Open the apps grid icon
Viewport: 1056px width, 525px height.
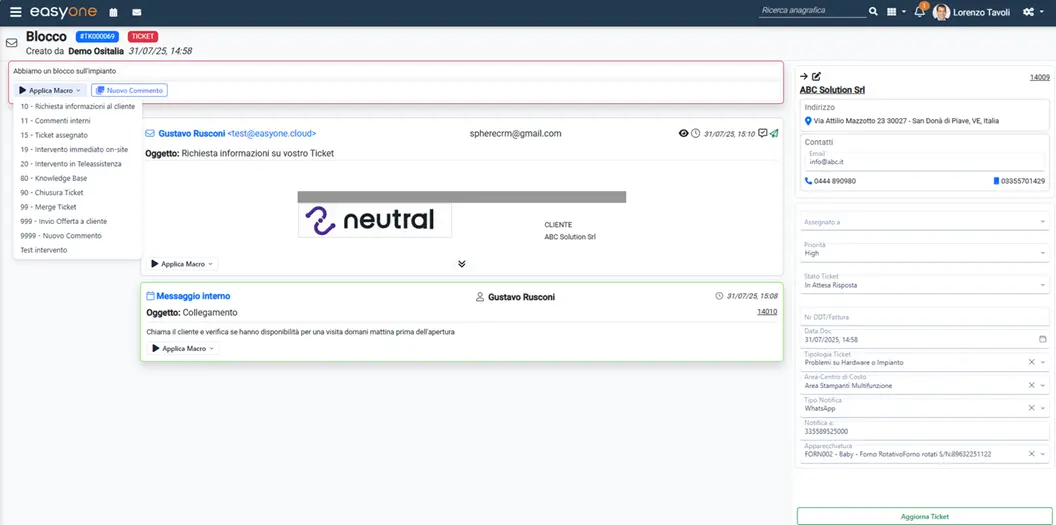coord(892,12)
